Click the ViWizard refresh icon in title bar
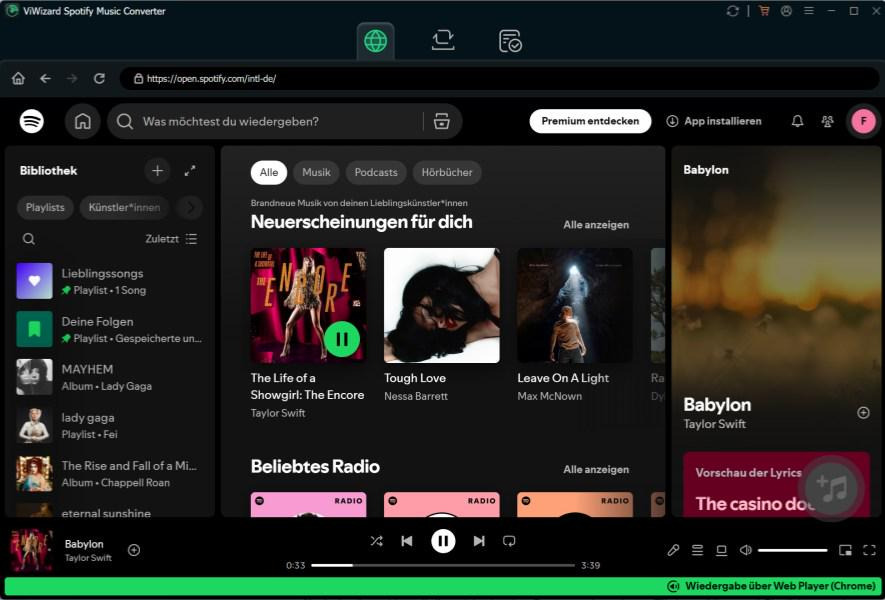885x600 pixels. [733, 11]
